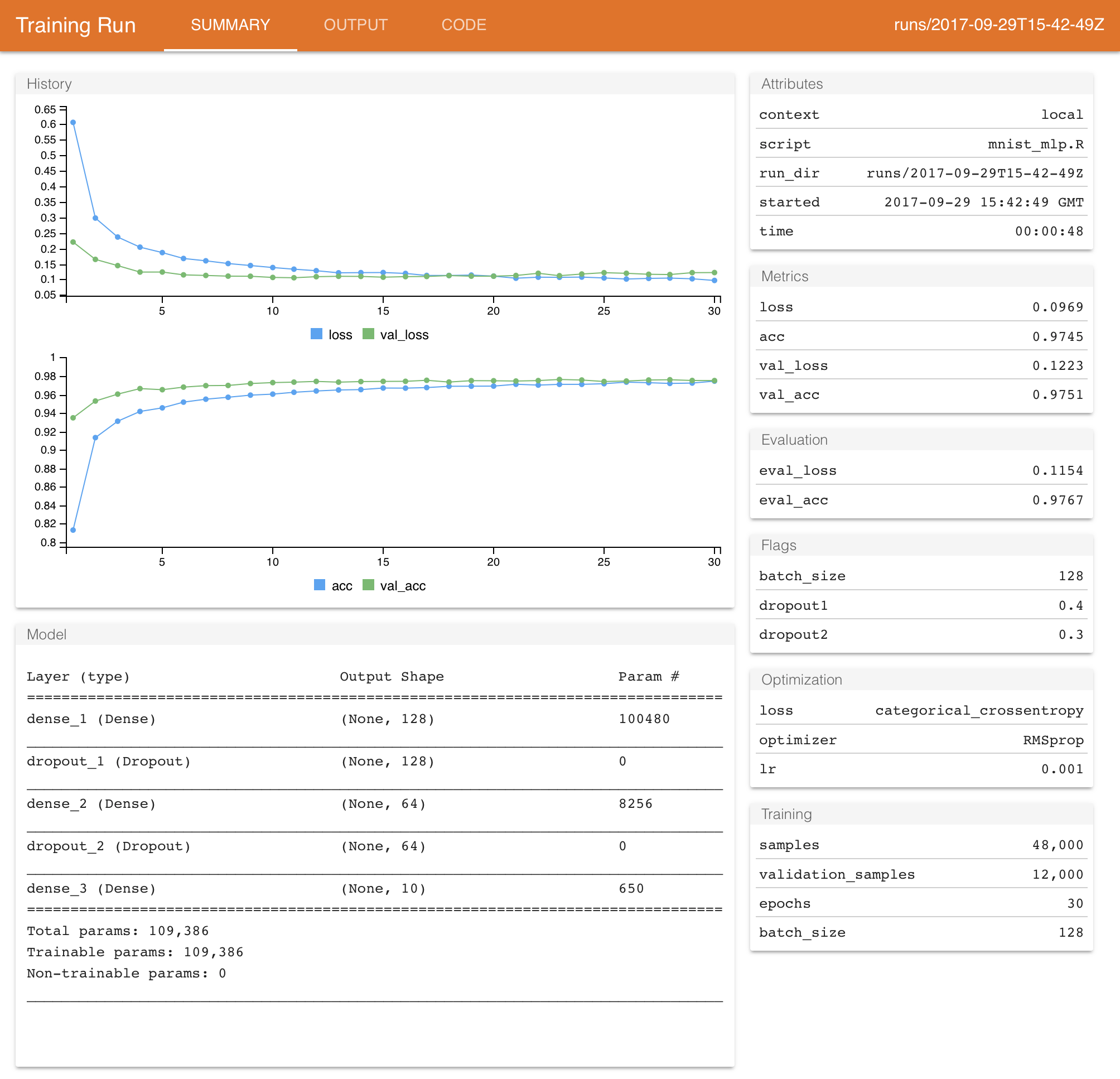Toggle the acc legend swatch

click(x=320, y=585)
